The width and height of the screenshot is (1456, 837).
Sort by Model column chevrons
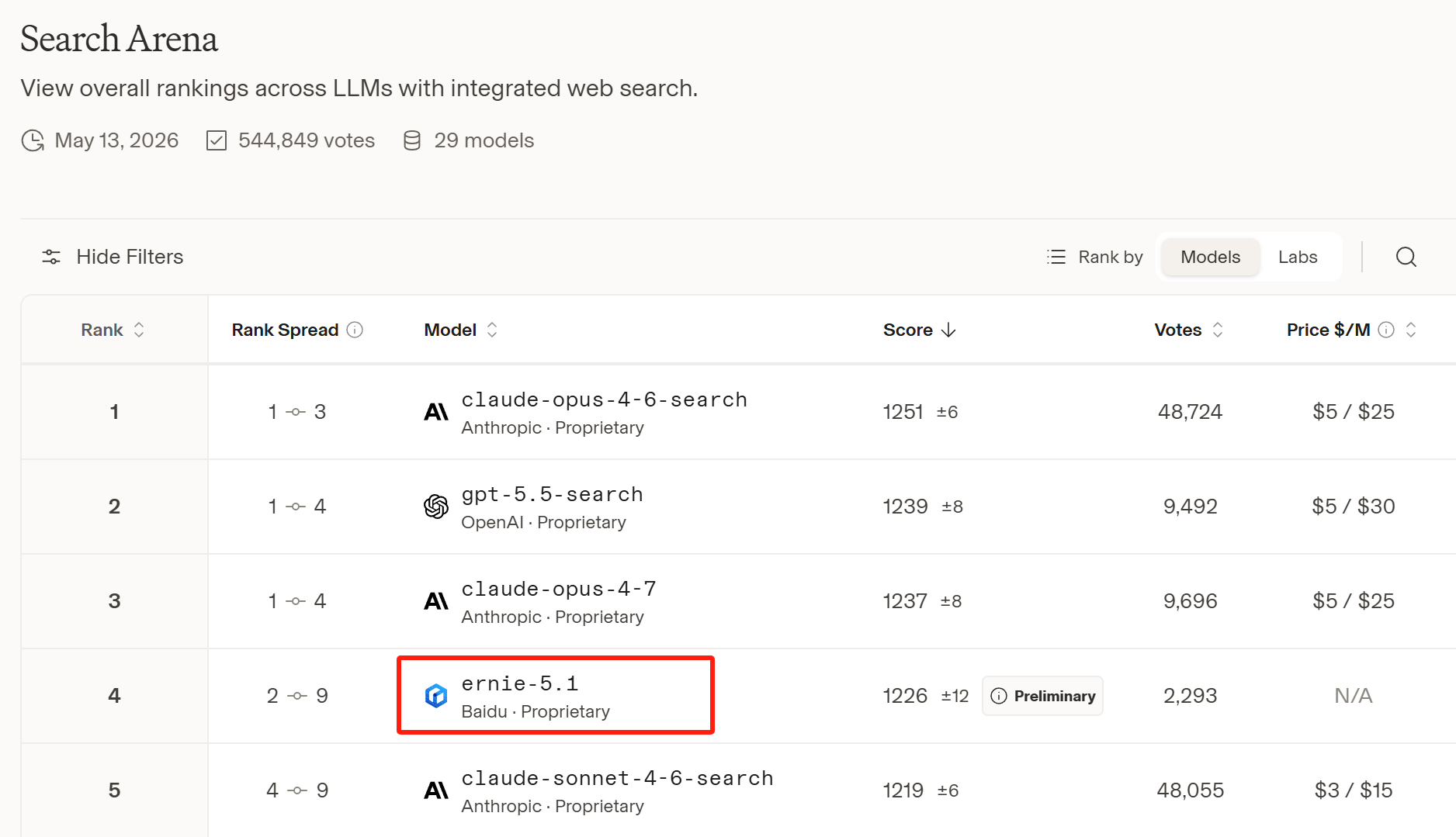pyautogui.click(x=492, y=330)
